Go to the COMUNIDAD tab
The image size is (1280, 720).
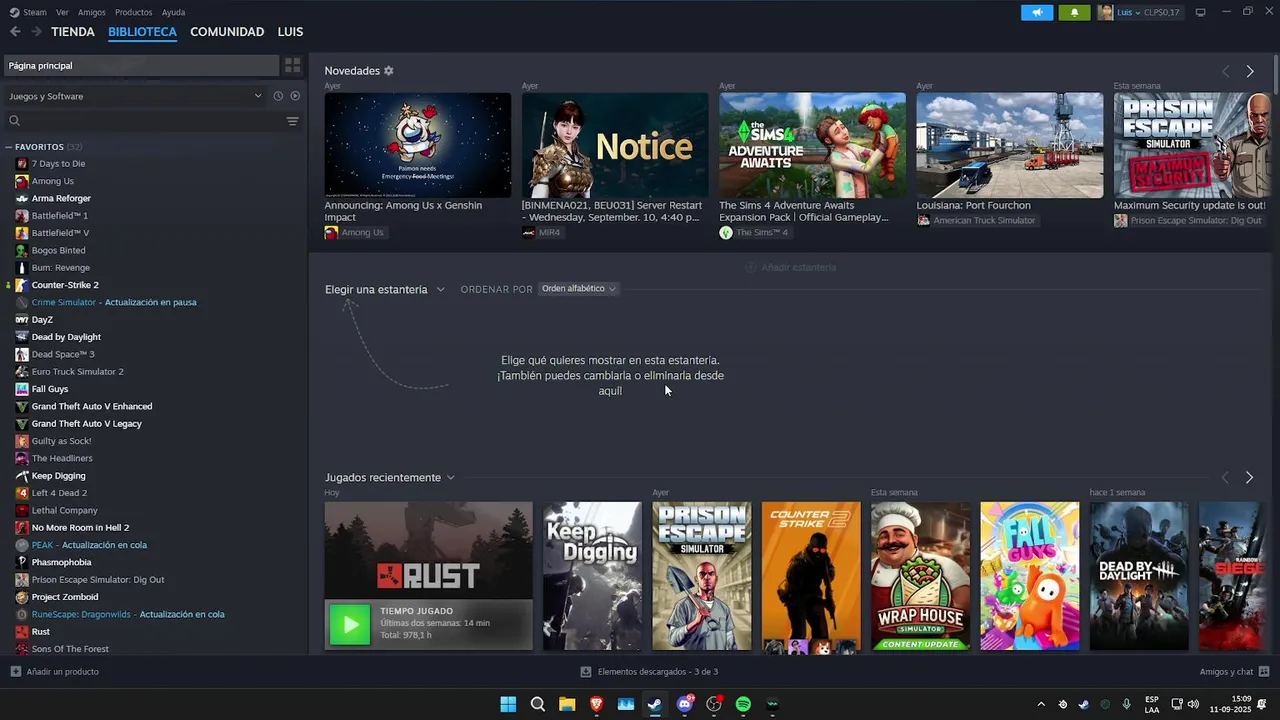227,32
